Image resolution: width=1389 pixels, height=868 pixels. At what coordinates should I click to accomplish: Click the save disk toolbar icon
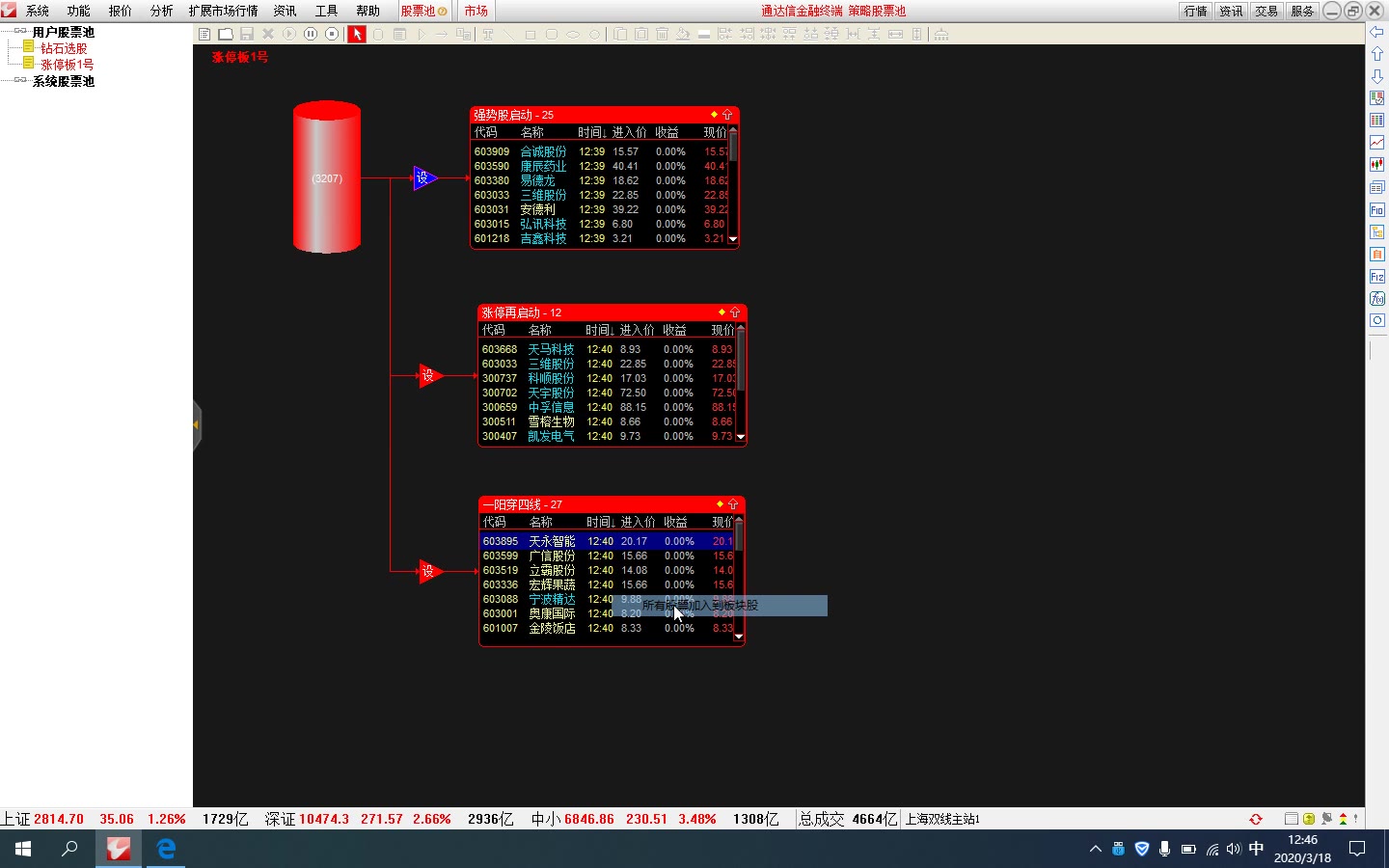(x=247, y=34)
